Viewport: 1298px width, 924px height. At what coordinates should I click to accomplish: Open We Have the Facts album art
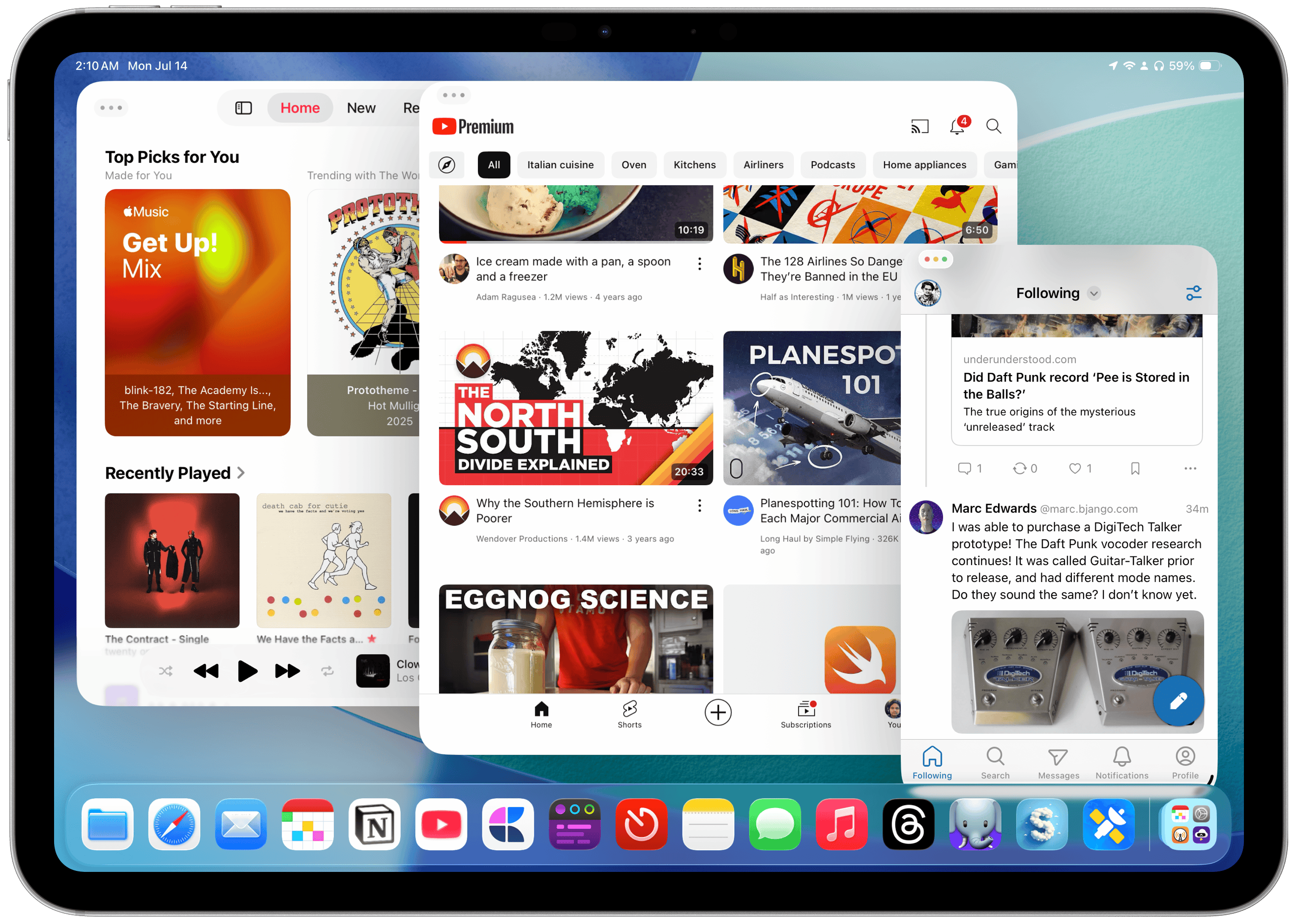(x=324, y=560)
